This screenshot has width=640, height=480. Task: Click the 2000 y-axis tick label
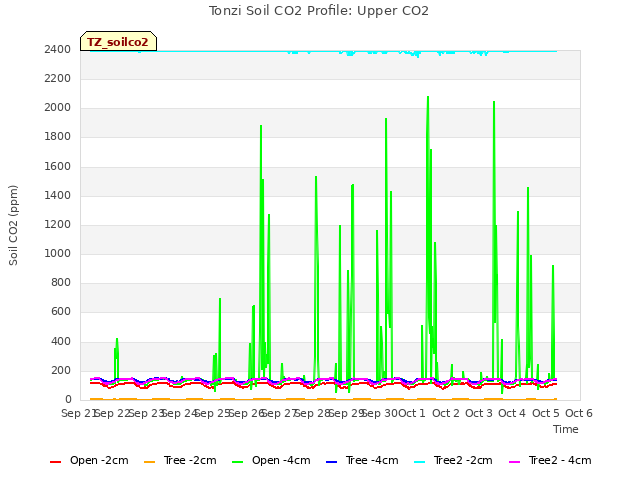click(x=58, y=108)
